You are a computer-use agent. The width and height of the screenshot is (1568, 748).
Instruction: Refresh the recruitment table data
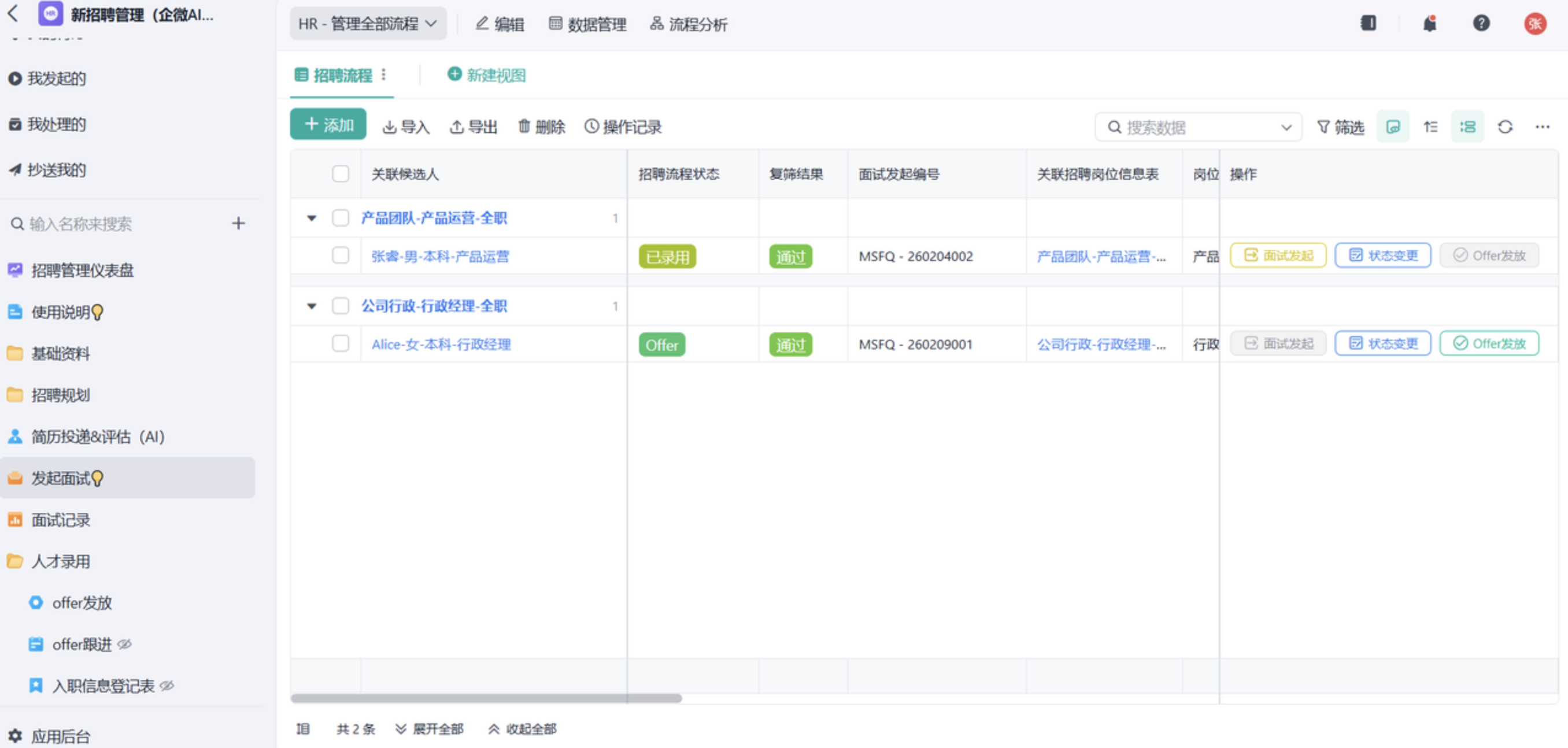(x=1505, y=127)
